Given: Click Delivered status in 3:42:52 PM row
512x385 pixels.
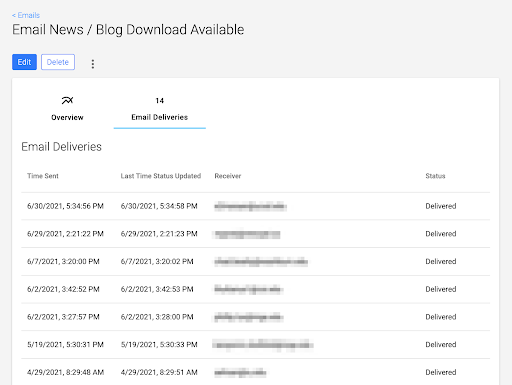Looking at the screenshot, I should pyautogui.click(x=441, y=289).
